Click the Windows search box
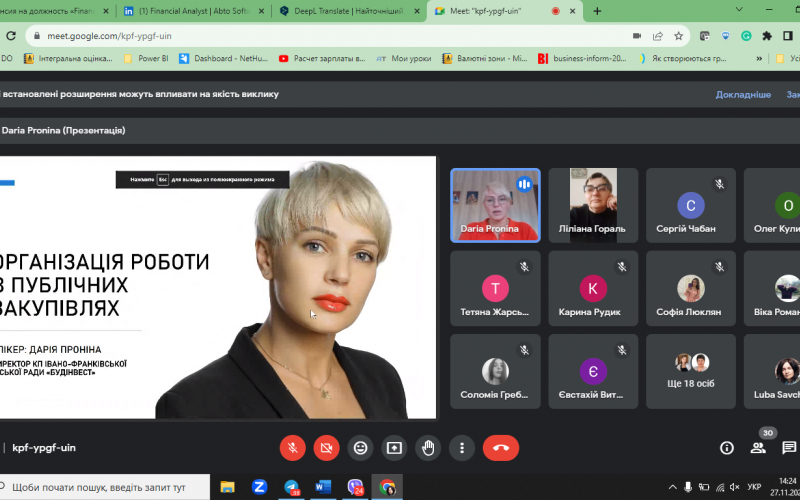The image size is (800, 500). click(105, 487)
